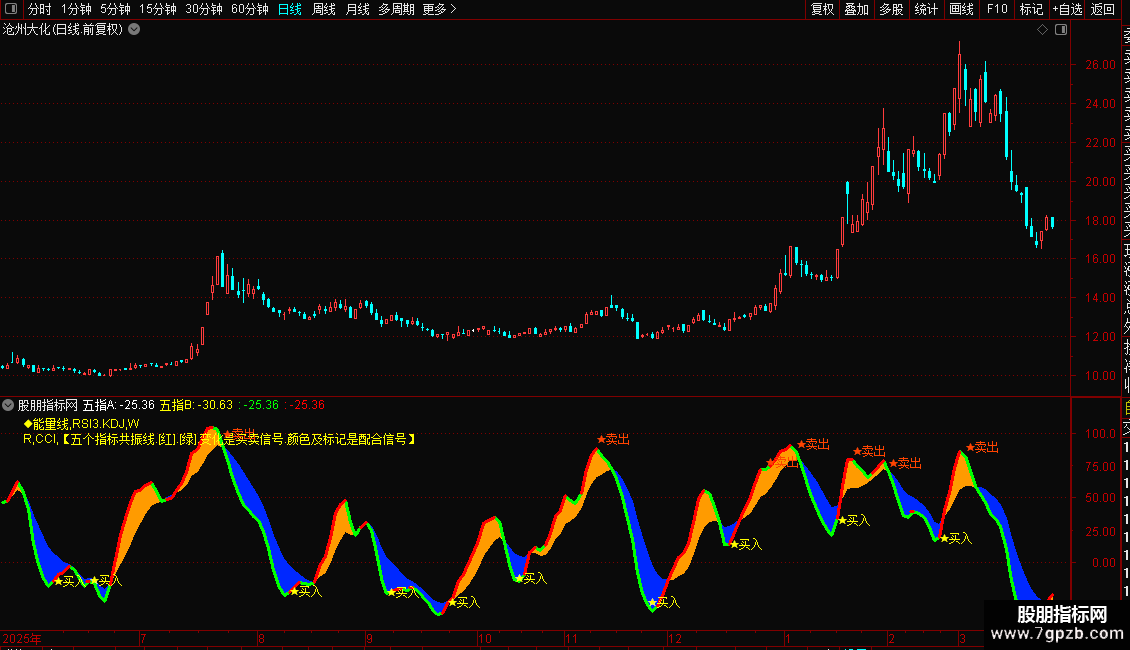
Task: Switch to 月线 monthly chart
Action: point(357,9)
